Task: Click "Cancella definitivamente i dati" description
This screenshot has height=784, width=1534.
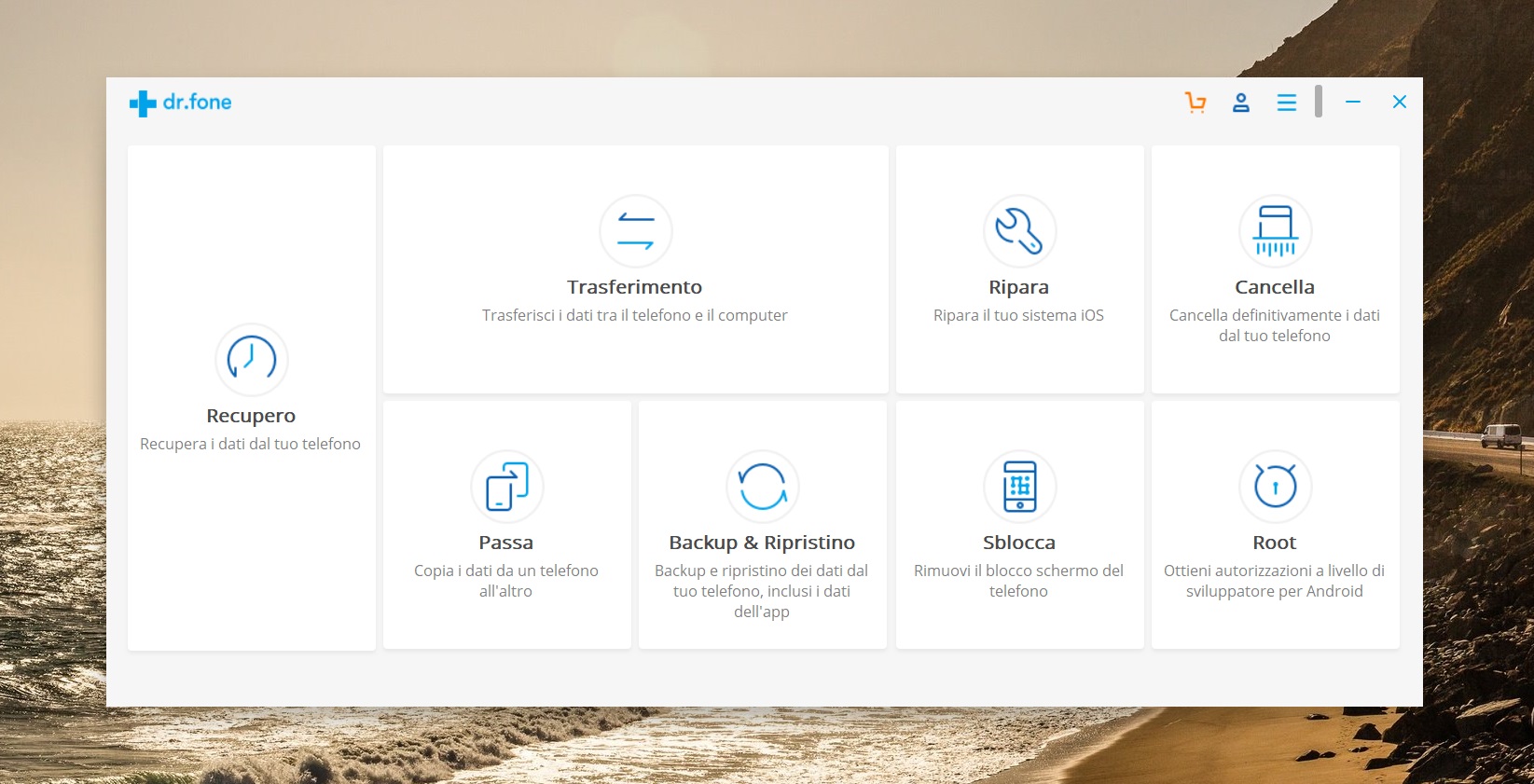Action: [x=1275, y=325]
